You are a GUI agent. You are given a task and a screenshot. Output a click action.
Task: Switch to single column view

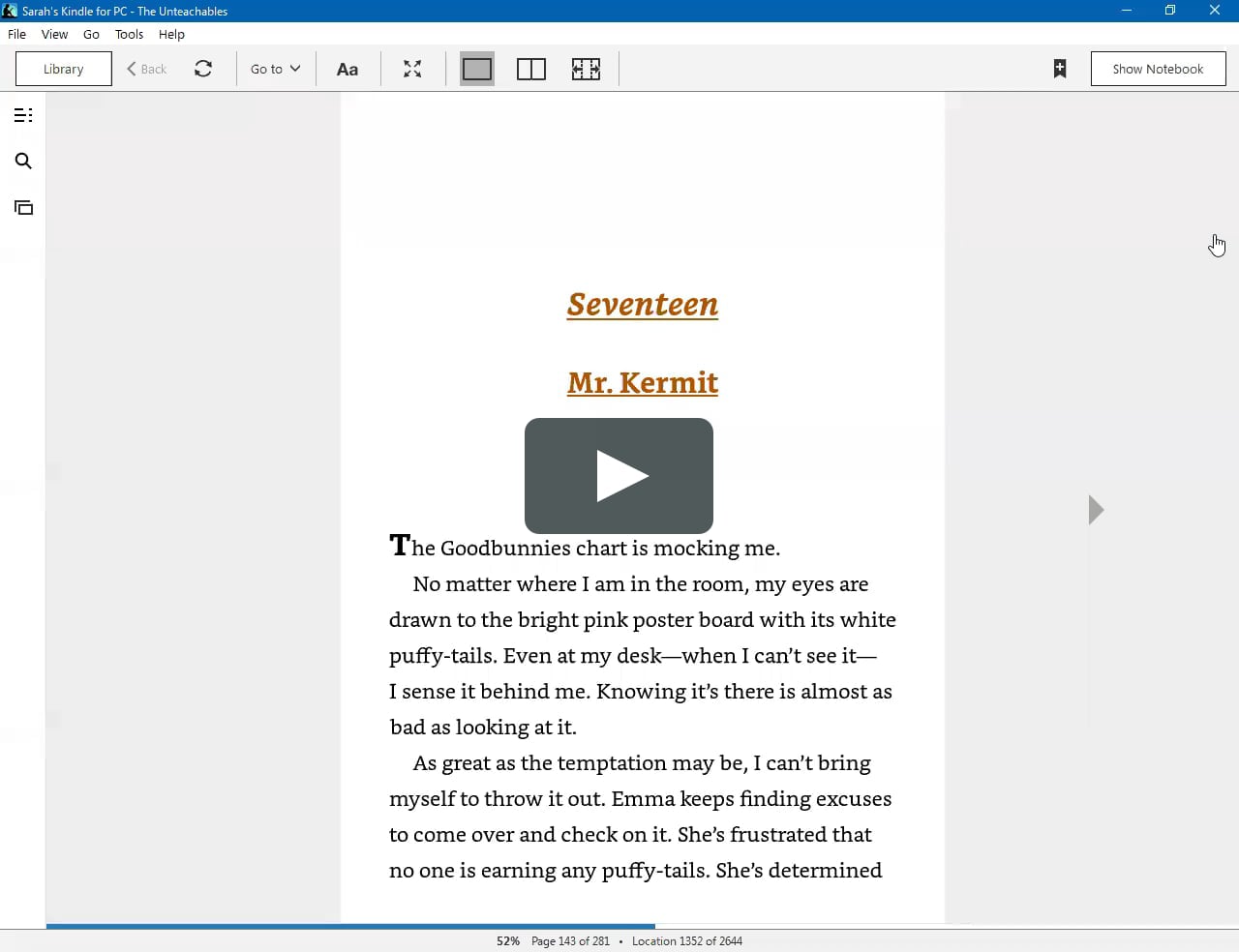point(477,69)
